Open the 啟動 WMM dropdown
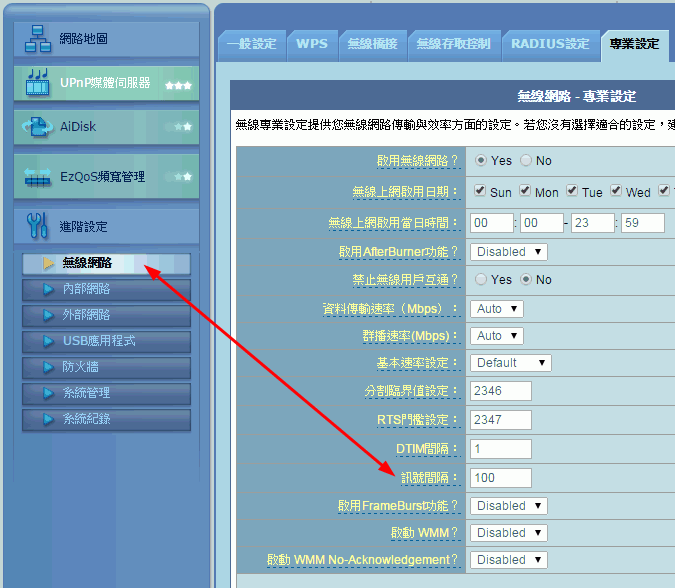Screen dimensions: 675x588 [x=508, y=533]
